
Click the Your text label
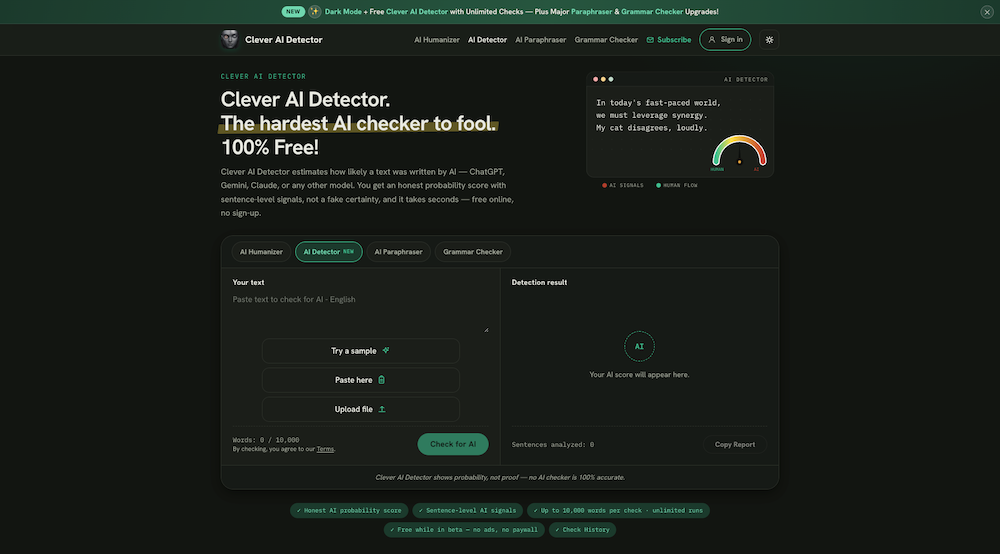click(248, 282)
